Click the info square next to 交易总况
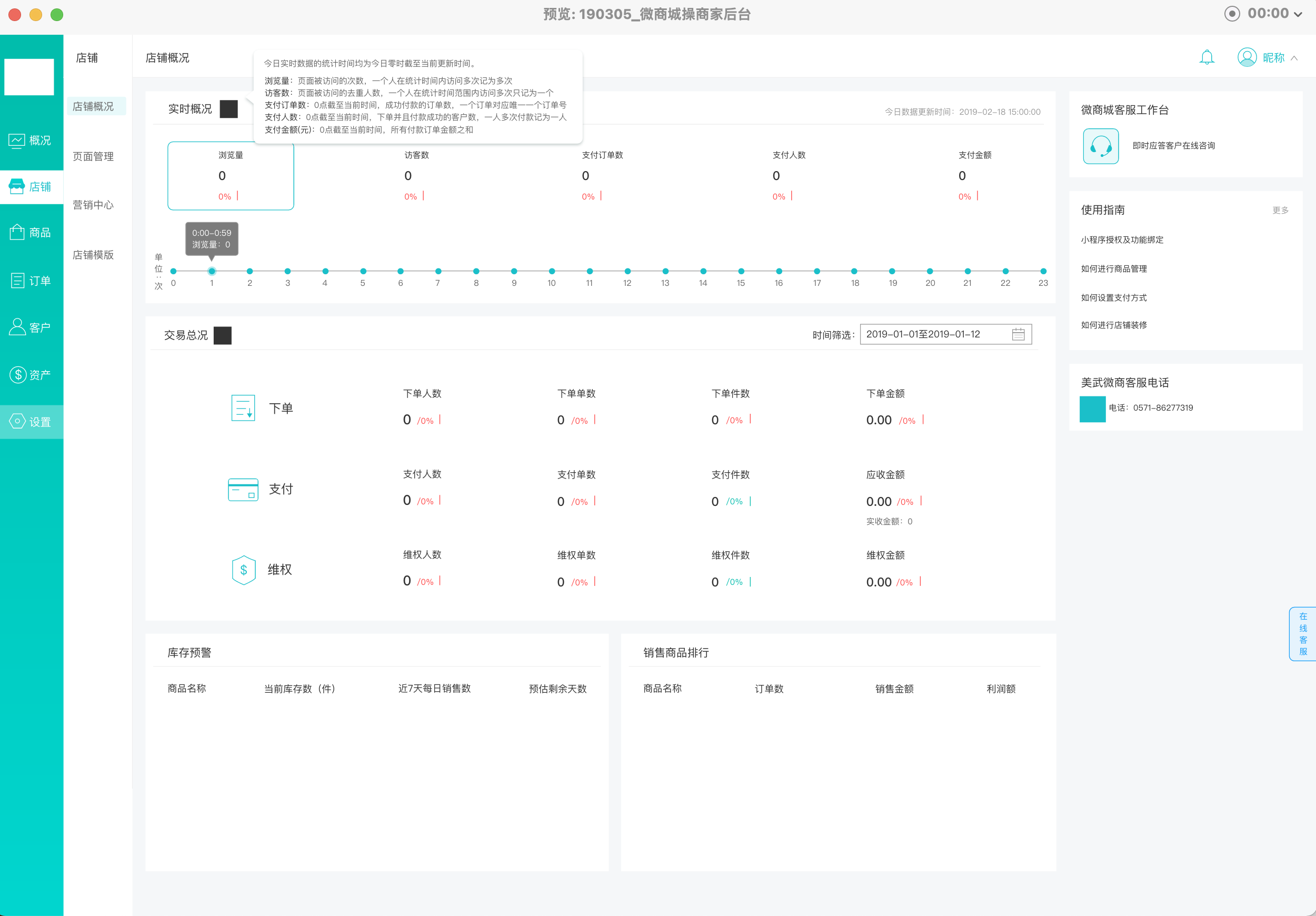 pyautogui.click(x=222, y=335)
